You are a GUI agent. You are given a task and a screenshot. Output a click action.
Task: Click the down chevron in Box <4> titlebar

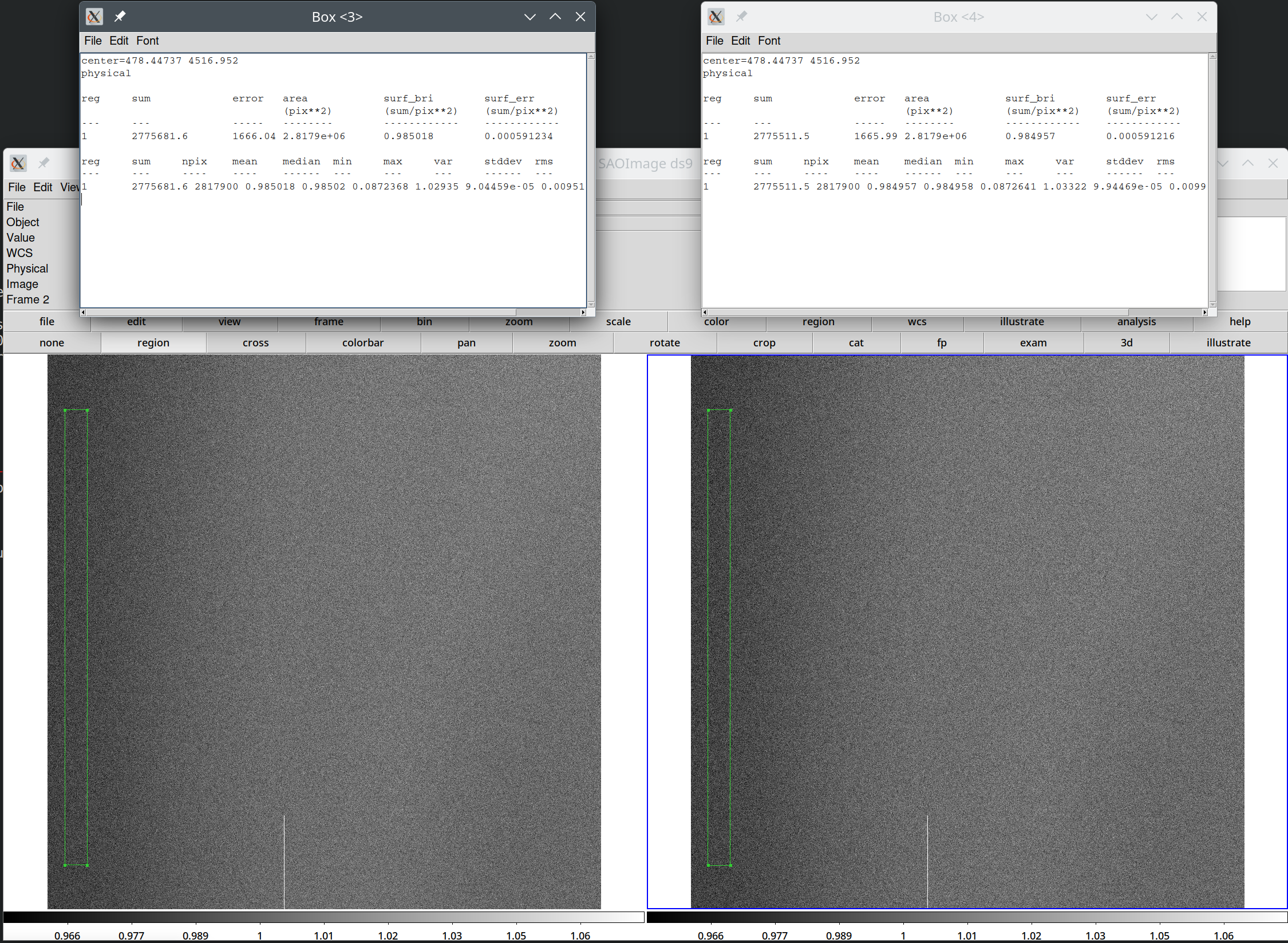coord(1152,17)
